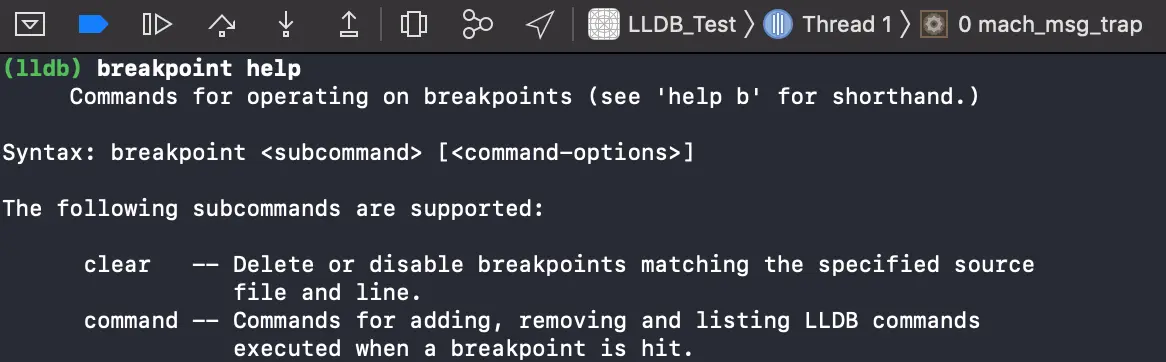Viewport: 1166px width, 362px height.
Task: Click the 'clear' subcommand in help output
Action: pyautogui.click(x=117, y=264)
